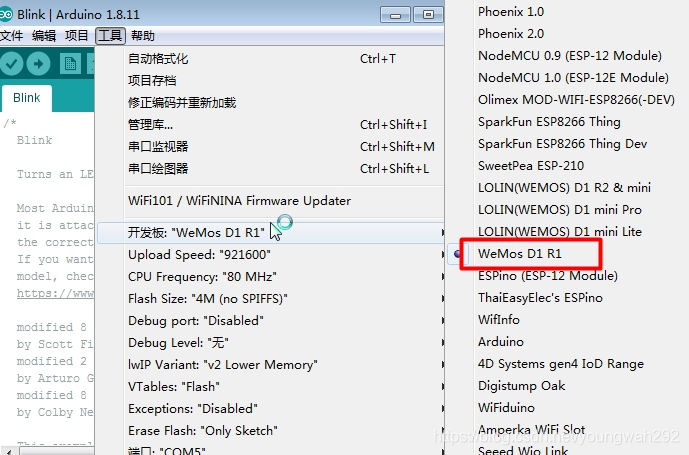Click the editor horizontal scrollbar left arrow
The height and width of the screenshot is (455, 689).
[x=9, y=451]
